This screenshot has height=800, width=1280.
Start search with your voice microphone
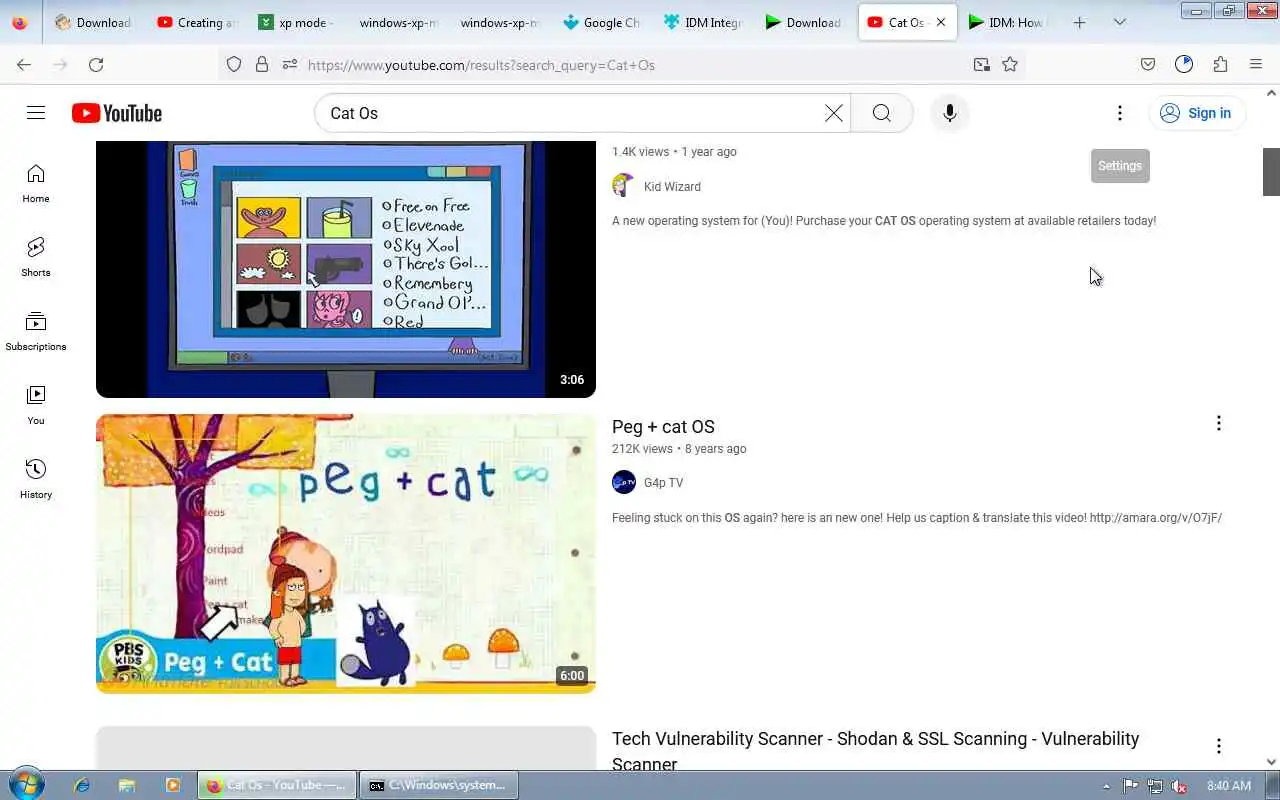(950, 113)
